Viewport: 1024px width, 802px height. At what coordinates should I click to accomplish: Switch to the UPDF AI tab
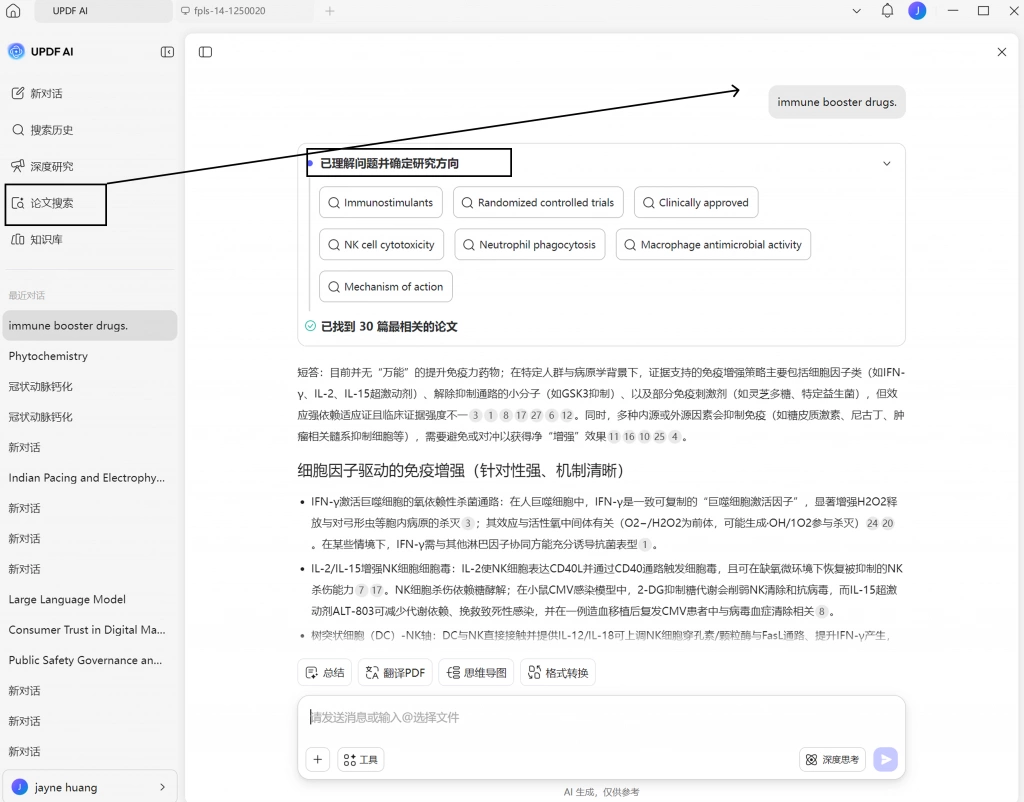[103, 11]
